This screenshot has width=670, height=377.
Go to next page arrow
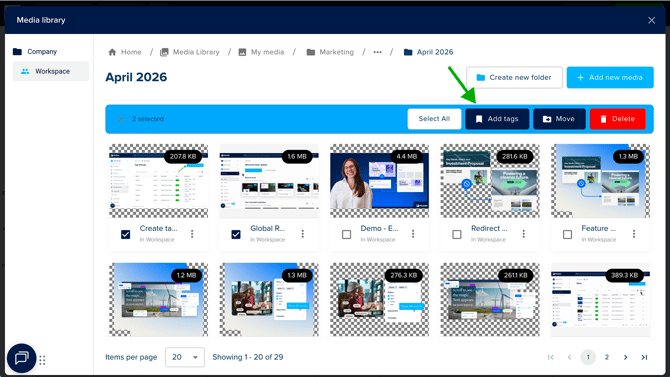tap(626, 357)
